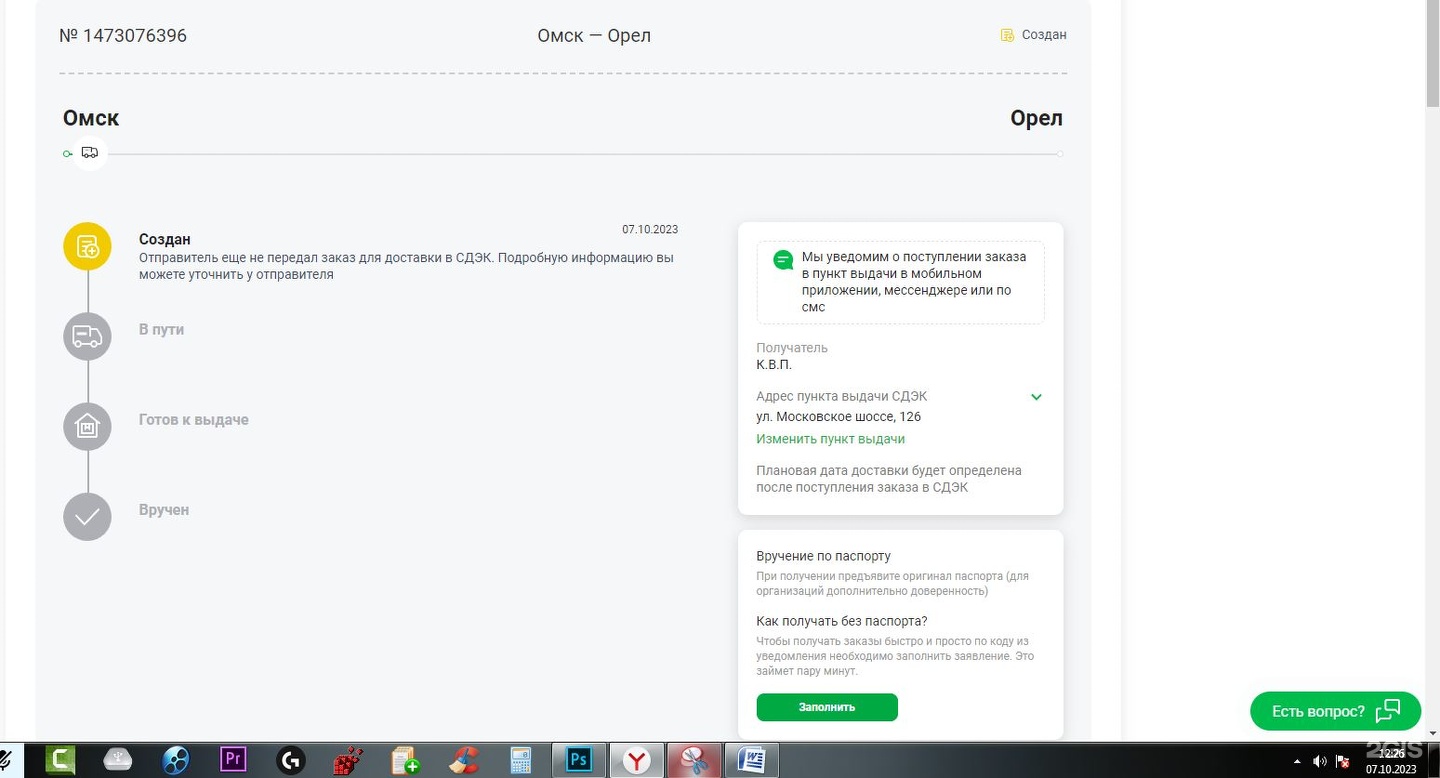The width and height of the screenshot is (1440, 778).
Task: Expand the СДЭК pickup point address chevron
Action: [1036, 397]
